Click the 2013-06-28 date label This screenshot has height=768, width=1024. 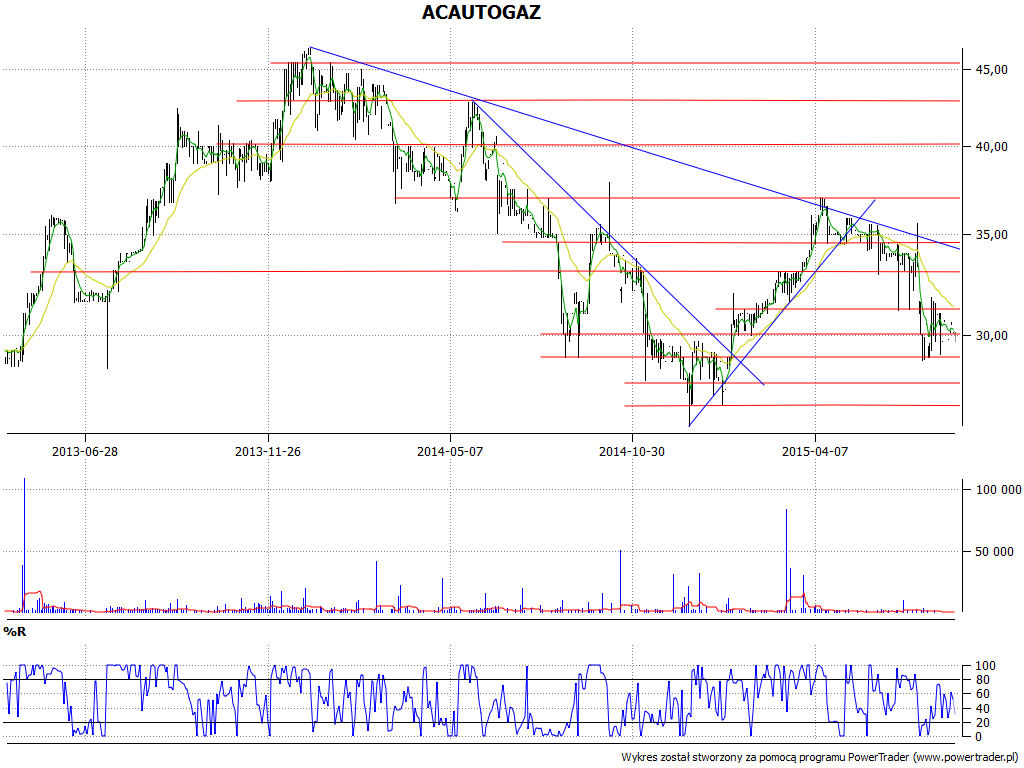click(x=85, y=451)
